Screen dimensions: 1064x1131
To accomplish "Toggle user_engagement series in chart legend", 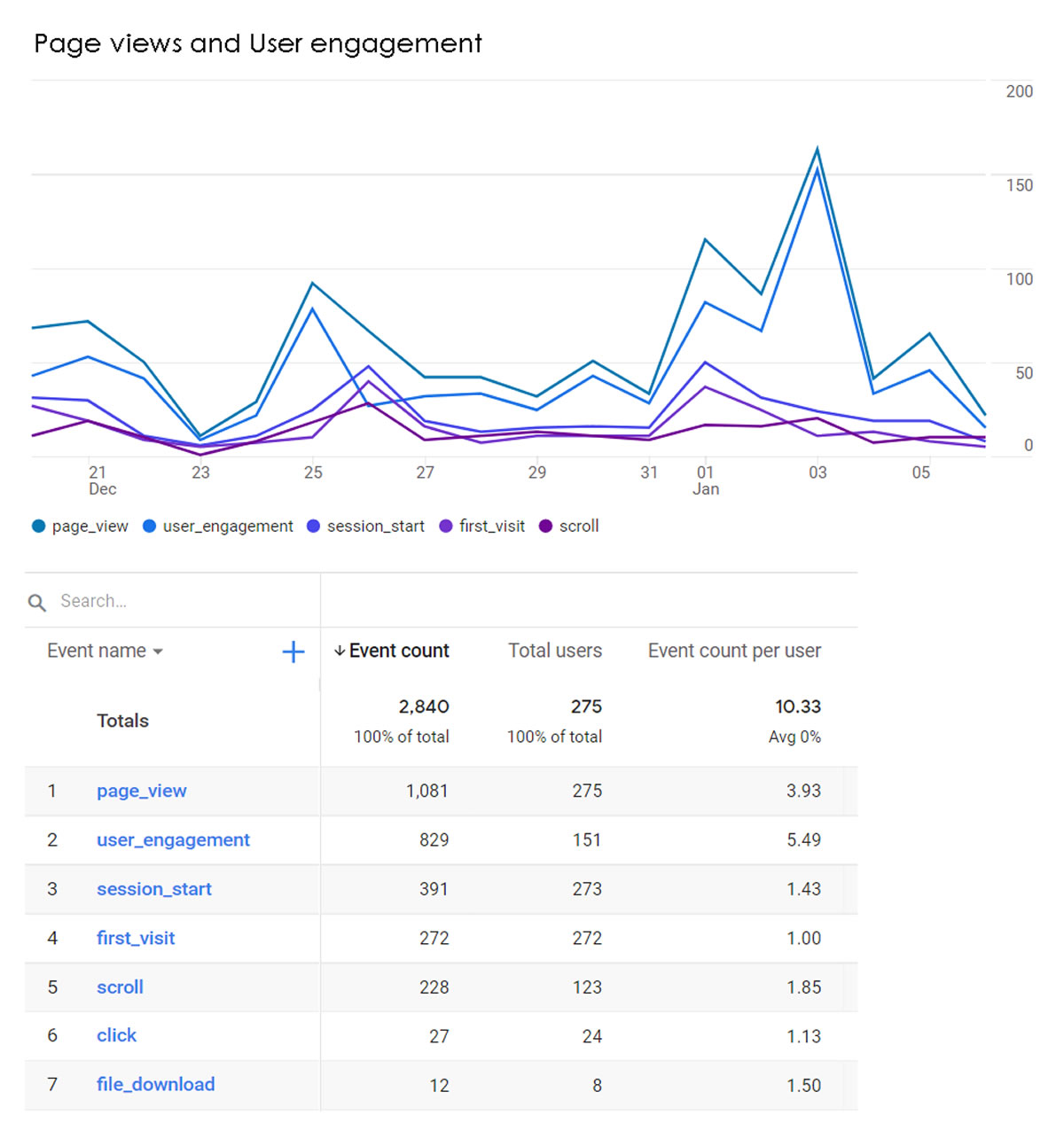I will point(217,526).
